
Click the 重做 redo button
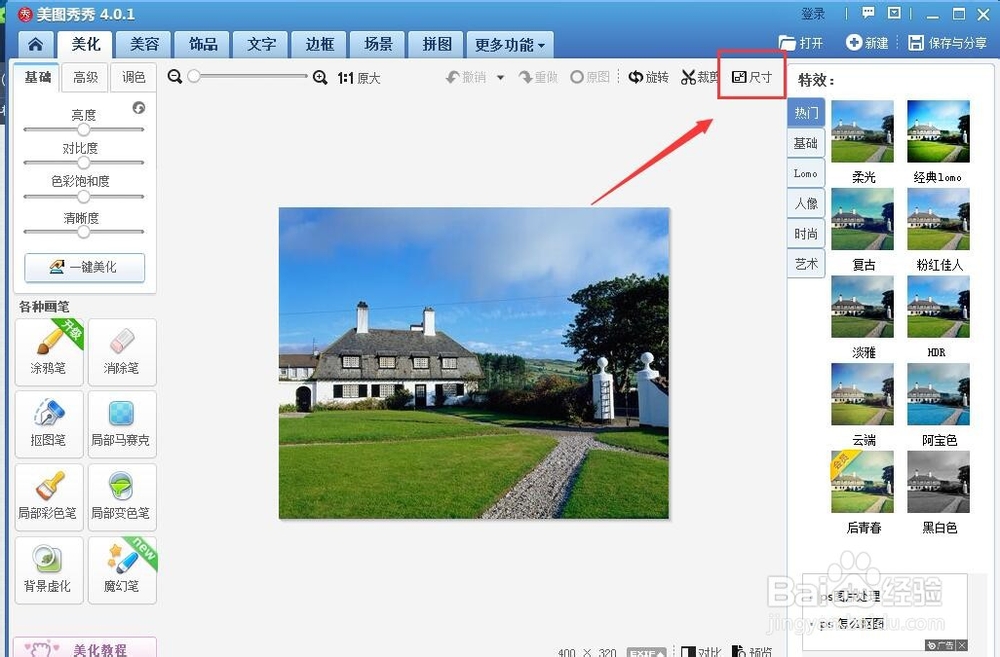[539, 77]
